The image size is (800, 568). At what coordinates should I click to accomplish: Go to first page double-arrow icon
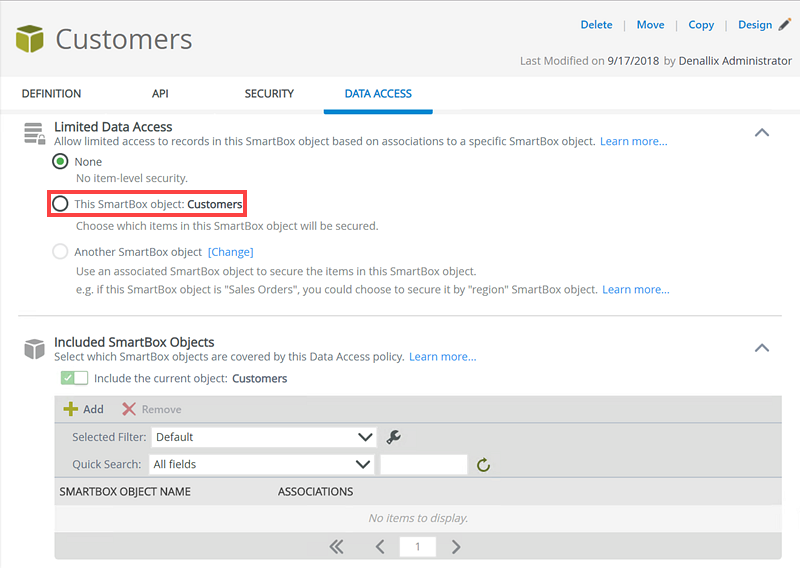[x=336, y=547]
